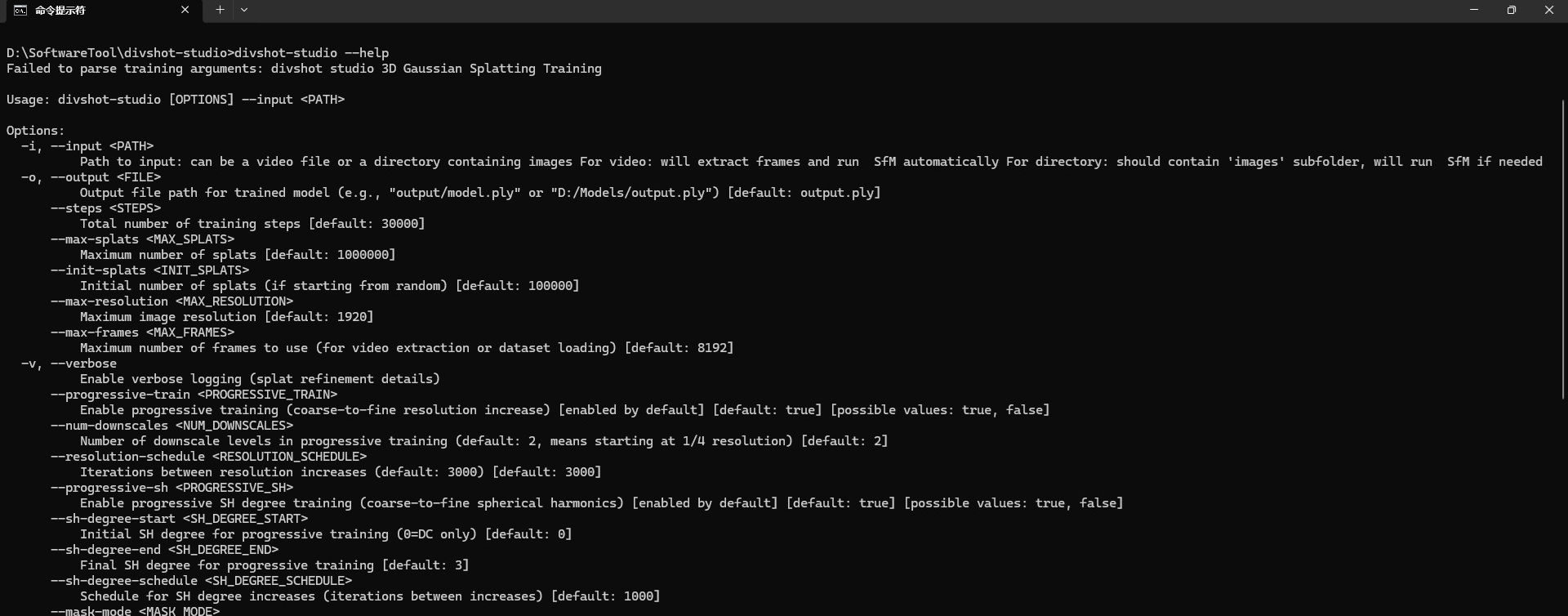Open the new tab dropdown chevron

pyautogui.click(x=244, y=10)
